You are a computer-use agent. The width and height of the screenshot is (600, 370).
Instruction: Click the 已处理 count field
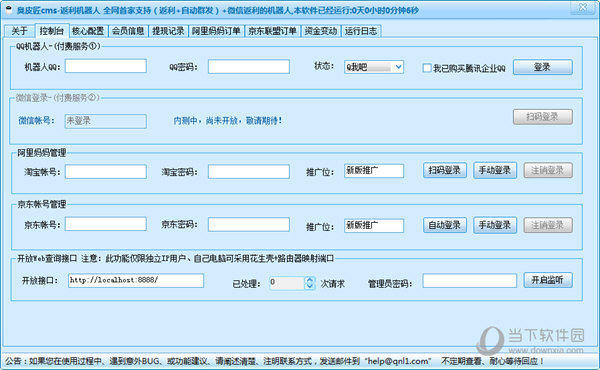(287, 283)
